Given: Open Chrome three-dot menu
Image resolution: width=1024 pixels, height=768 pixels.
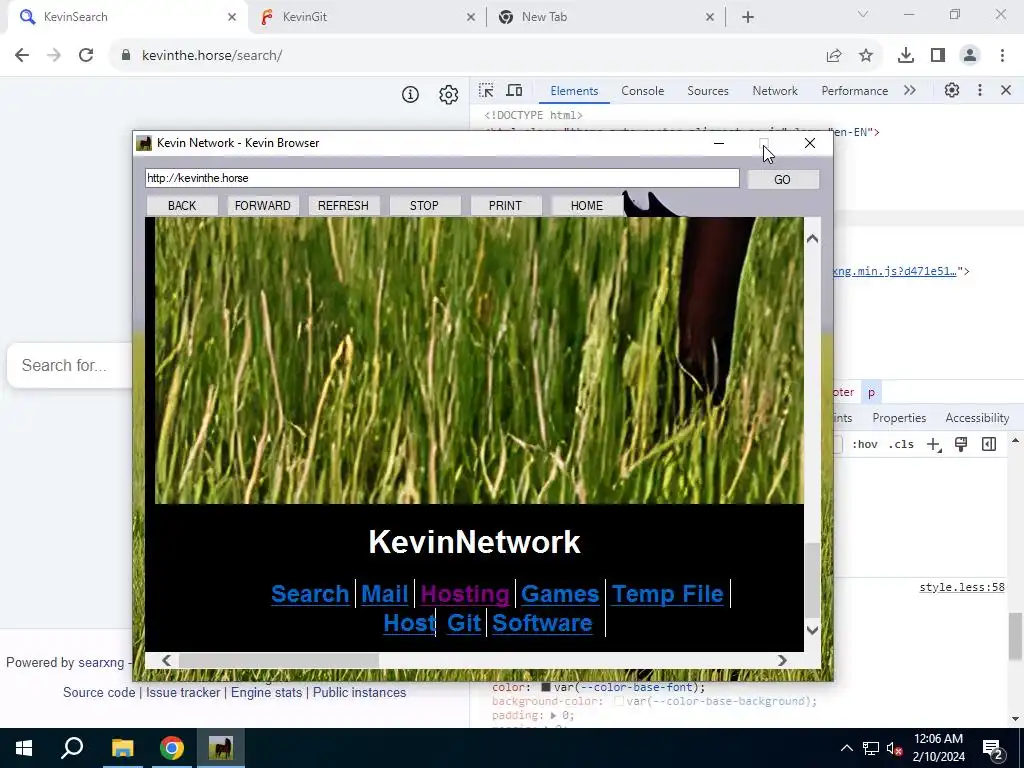Looking at the screenshot, I should pyautogui.click(x=1002, y=56).
